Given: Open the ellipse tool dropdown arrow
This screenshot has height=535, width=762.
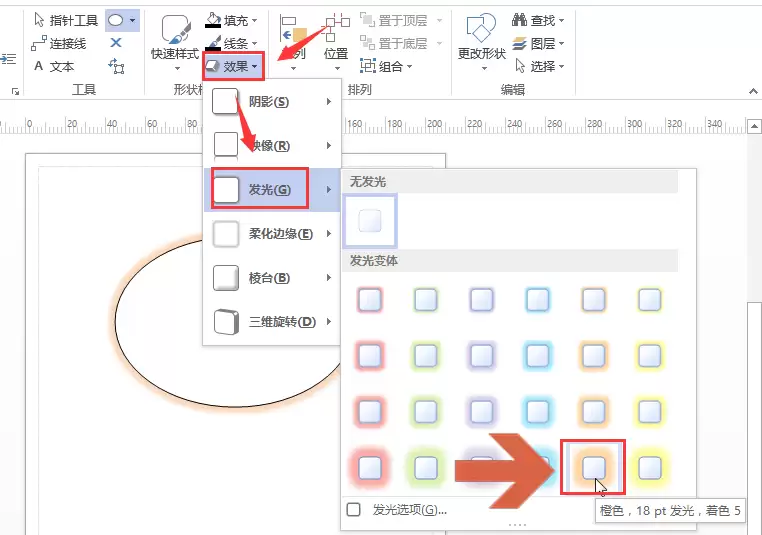Looking at the screenshot, I should 133,20.
